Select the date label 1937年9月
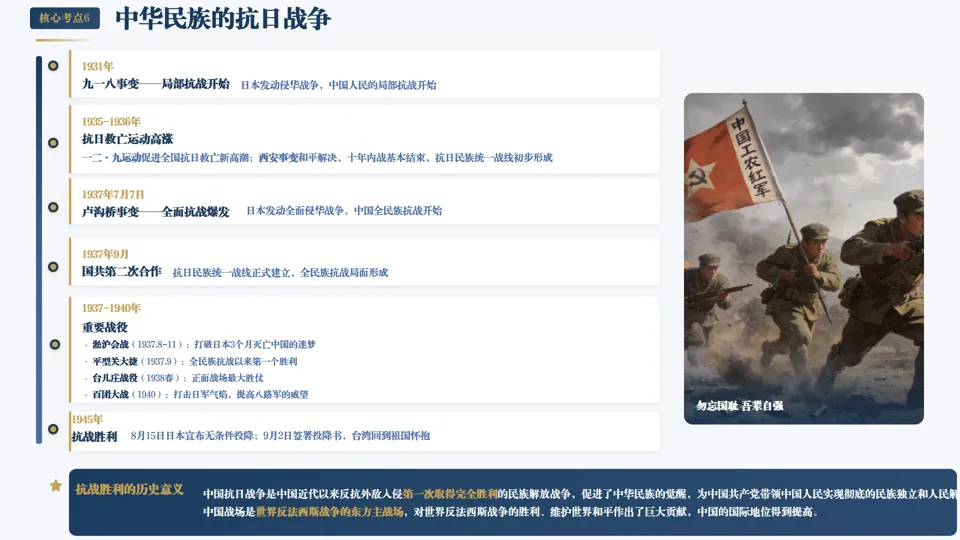 105,253
